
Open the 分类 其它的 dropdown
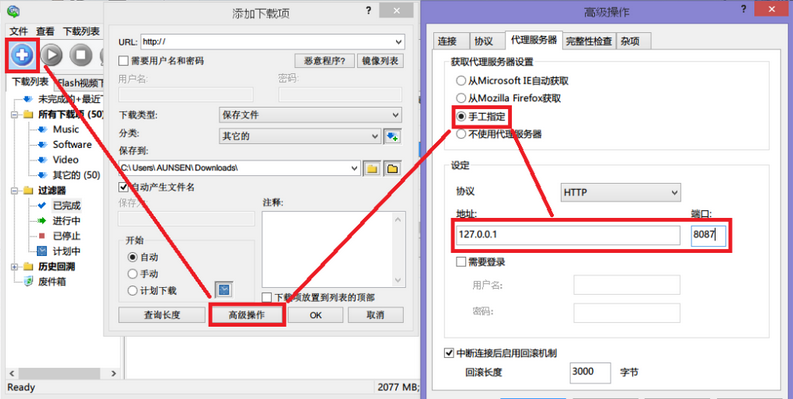tap(299, 136)
